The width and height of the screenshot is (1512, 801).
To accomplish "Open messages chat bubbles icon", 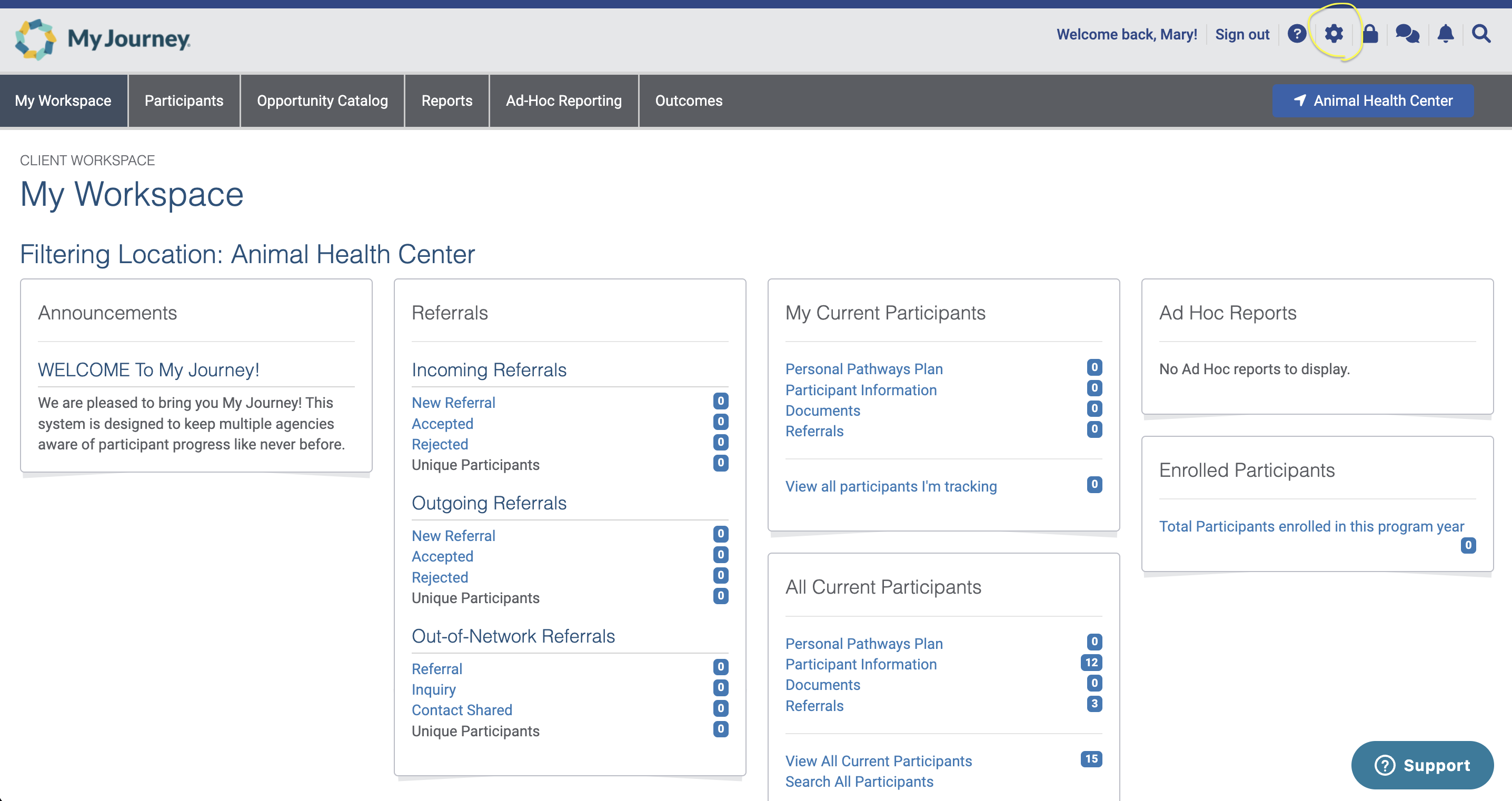I will (1407, 34).
